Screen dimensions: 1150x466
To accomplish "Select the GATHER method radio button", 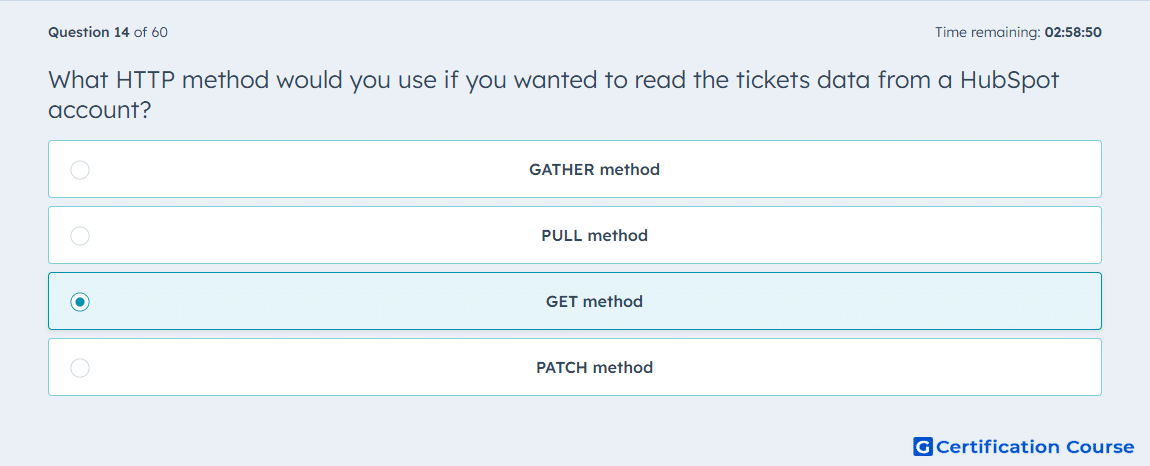I will [80, 170].
